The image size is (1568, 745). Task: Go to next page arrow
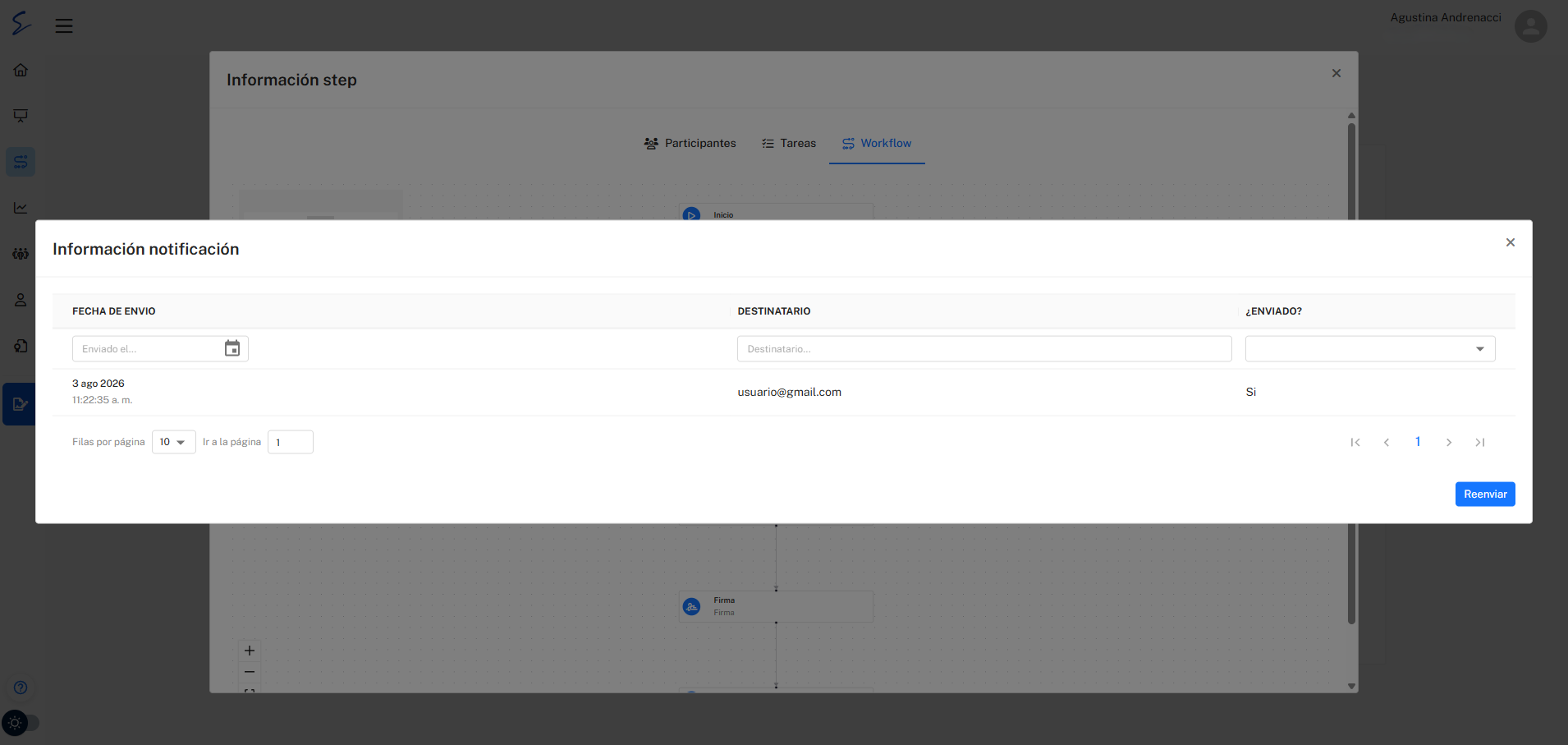click(1449, 442)
